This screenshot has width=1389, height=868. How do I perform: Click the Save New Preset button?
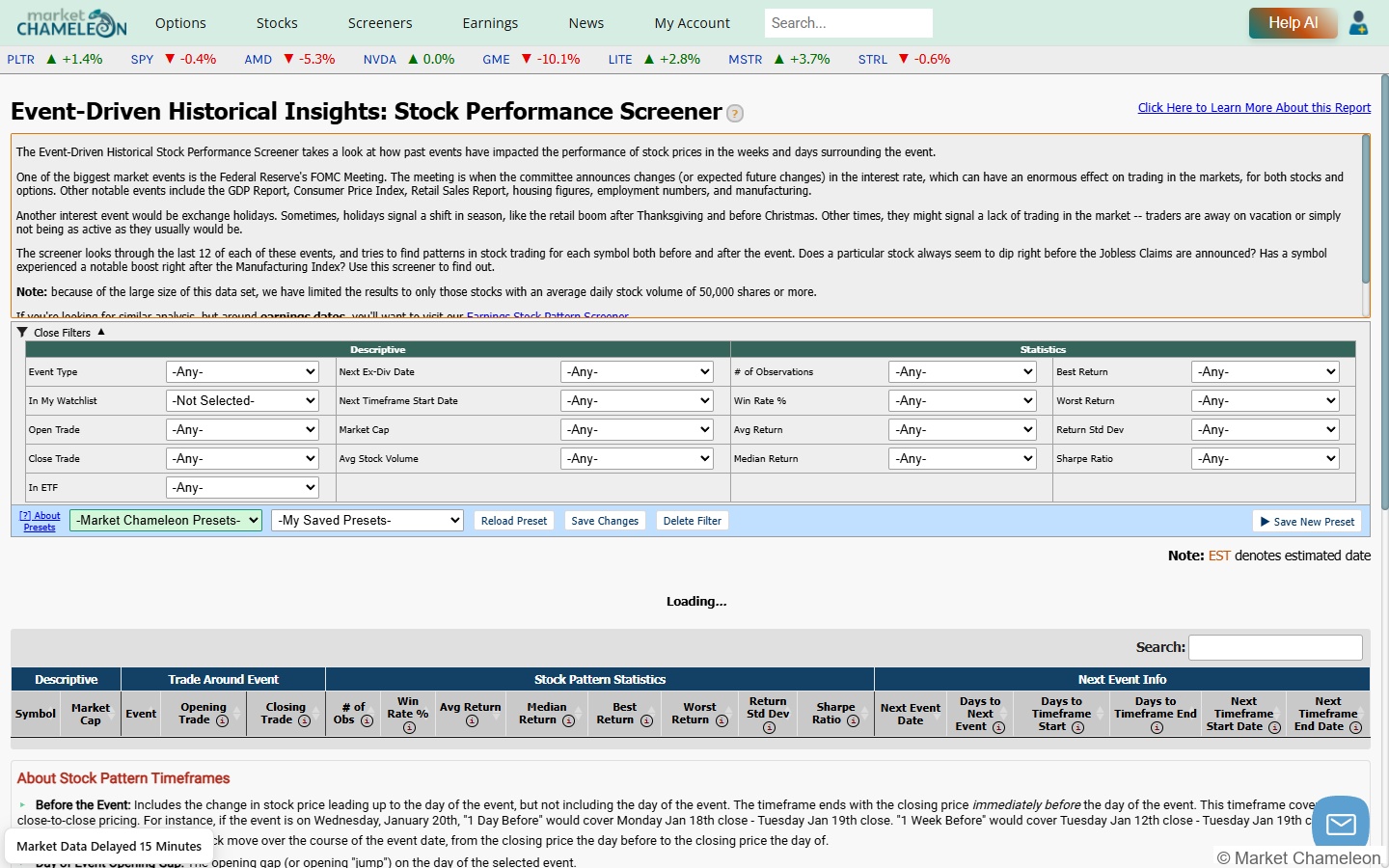click(x=1307, y=521)
